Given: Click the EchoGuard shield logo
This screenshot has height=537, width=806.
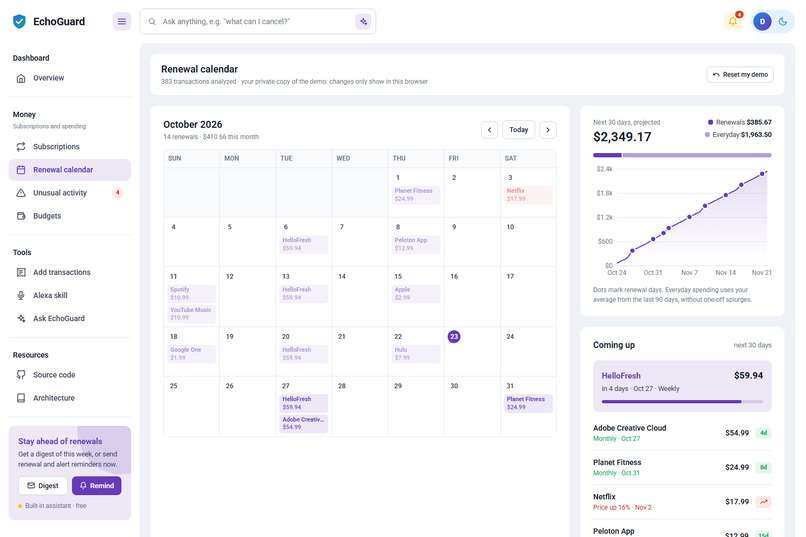Looking at the screenshot, I should point(20,22).
